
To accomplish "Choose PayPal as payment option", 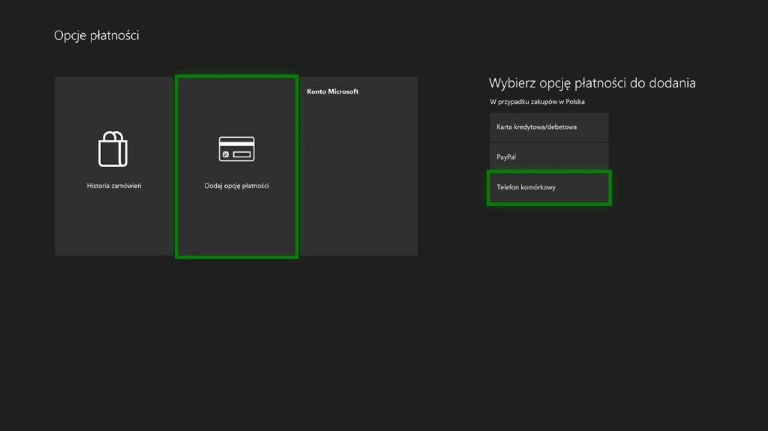I will 548,157.
